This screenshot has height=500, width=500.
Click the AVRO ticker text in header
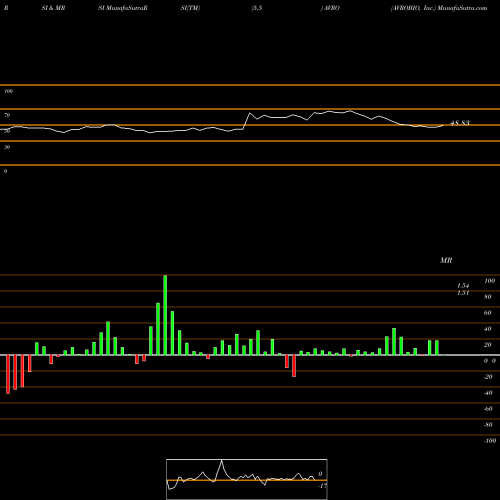point(331,8)
